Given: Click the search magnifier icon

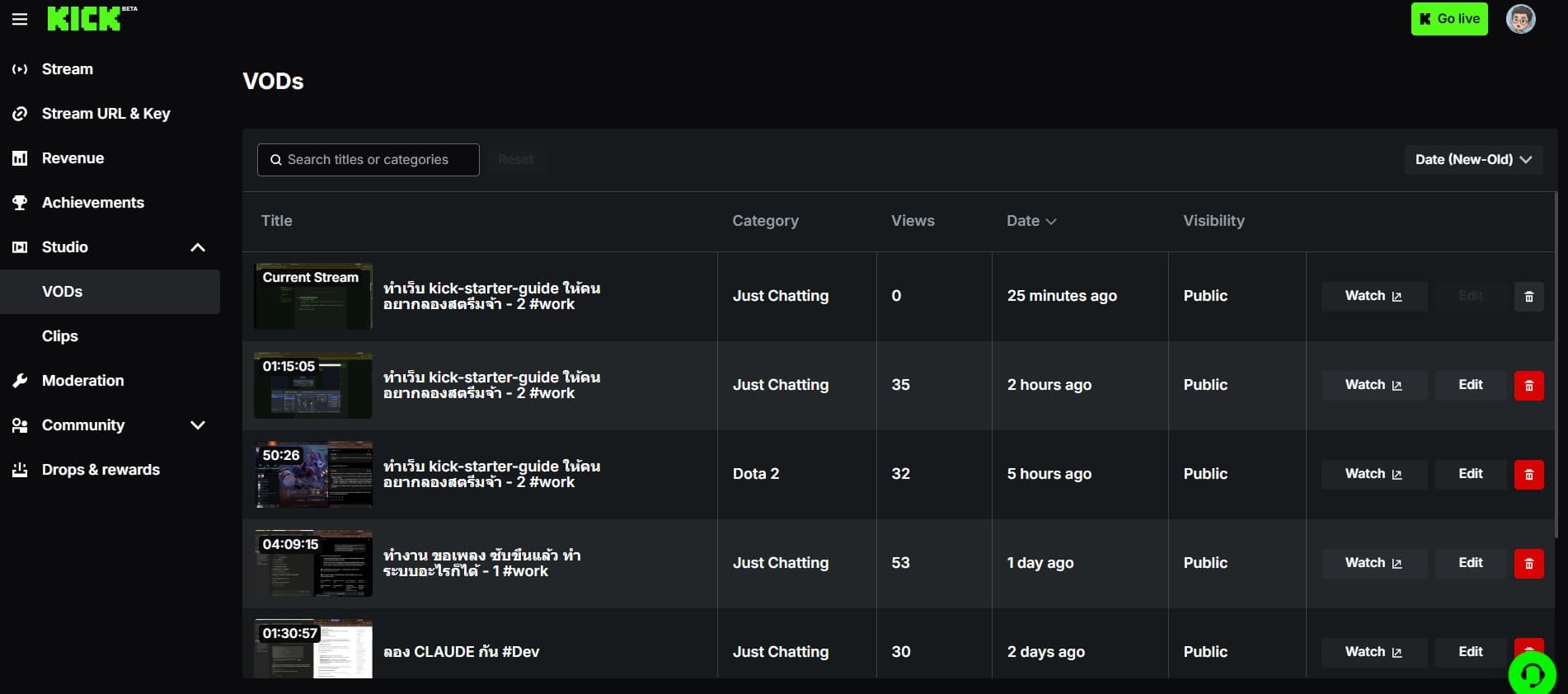Looking at the screenshot, I should point(276,160).
